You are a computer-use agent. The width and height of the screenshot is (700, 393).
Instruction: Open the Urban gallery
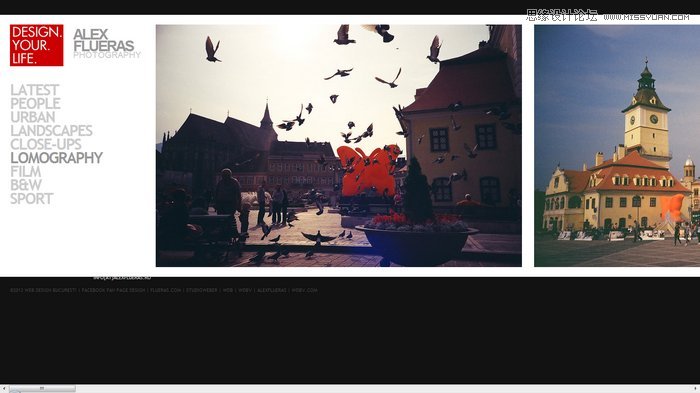(33, 117)
